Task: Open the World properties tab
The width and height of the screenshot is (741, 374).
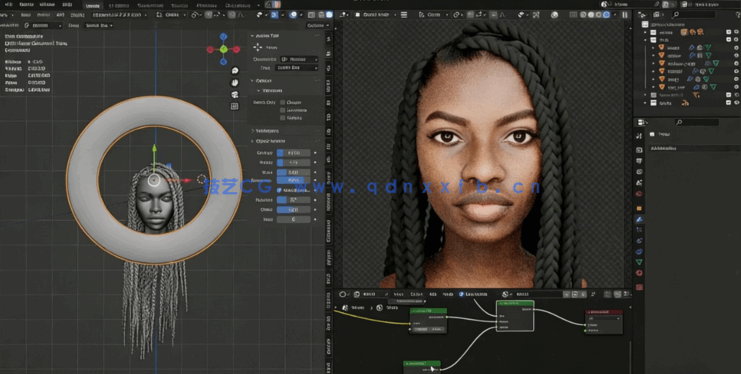Action: (639, 193)
